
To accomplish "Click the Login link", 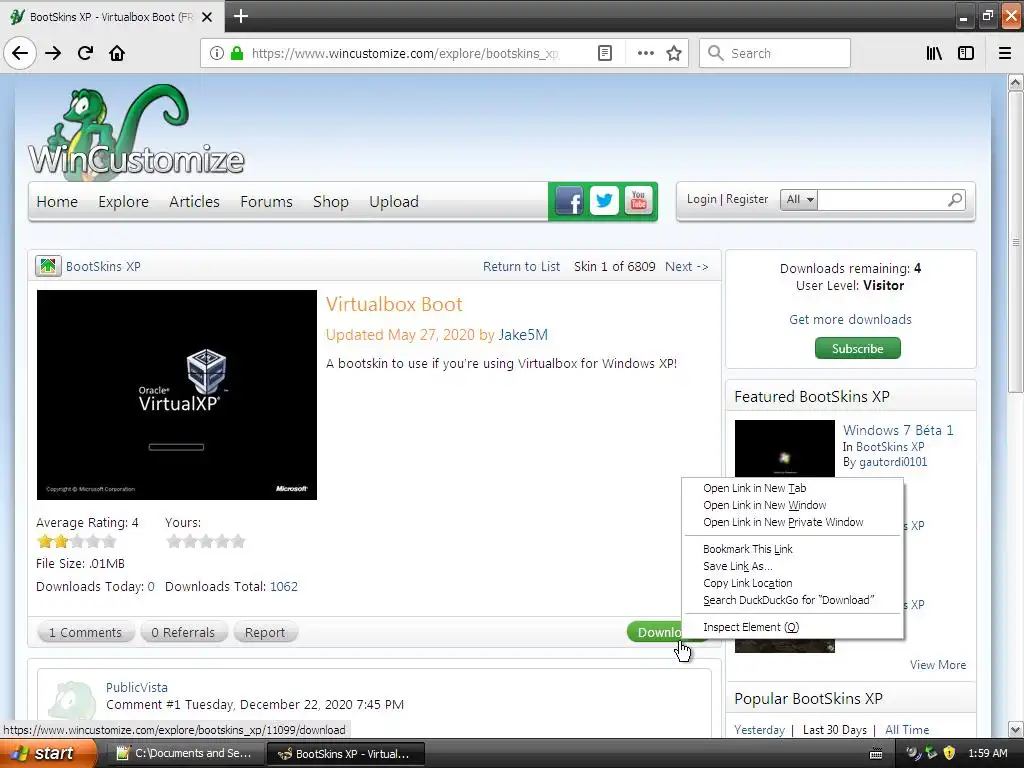I will tap(701, 199).
